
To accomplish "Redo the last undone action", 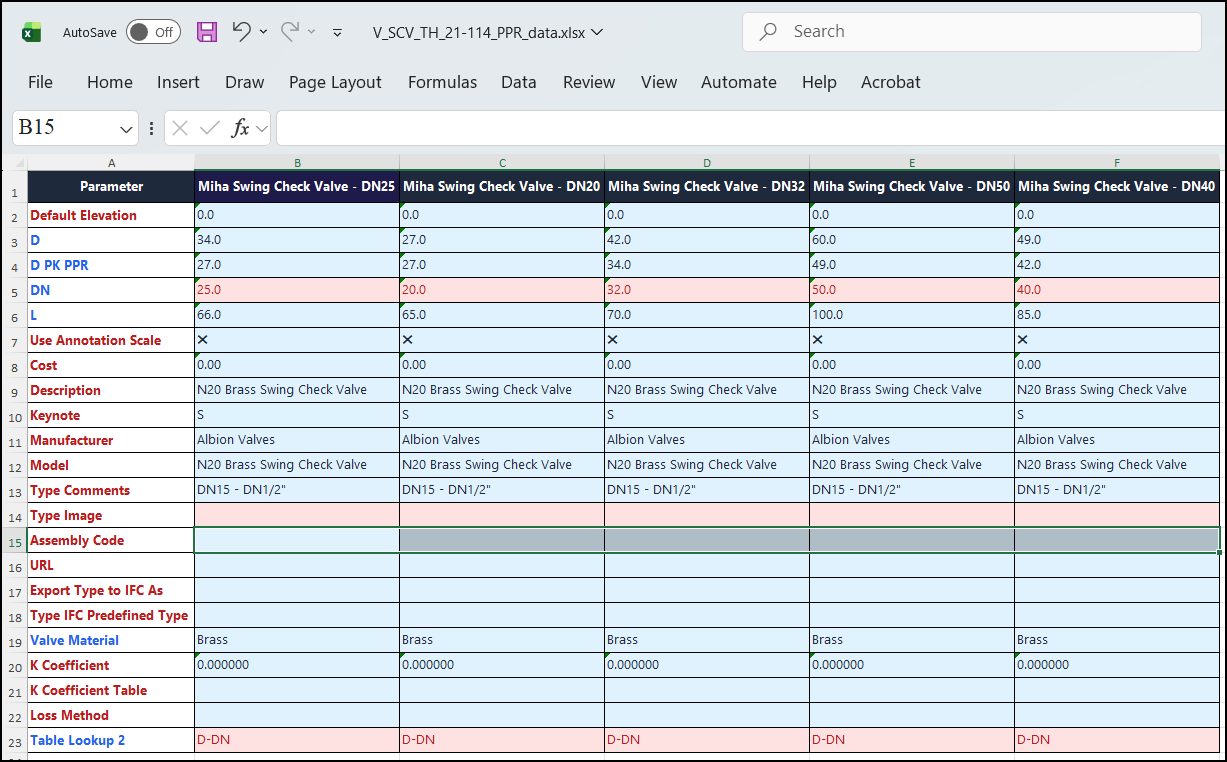I will (290, 31).
